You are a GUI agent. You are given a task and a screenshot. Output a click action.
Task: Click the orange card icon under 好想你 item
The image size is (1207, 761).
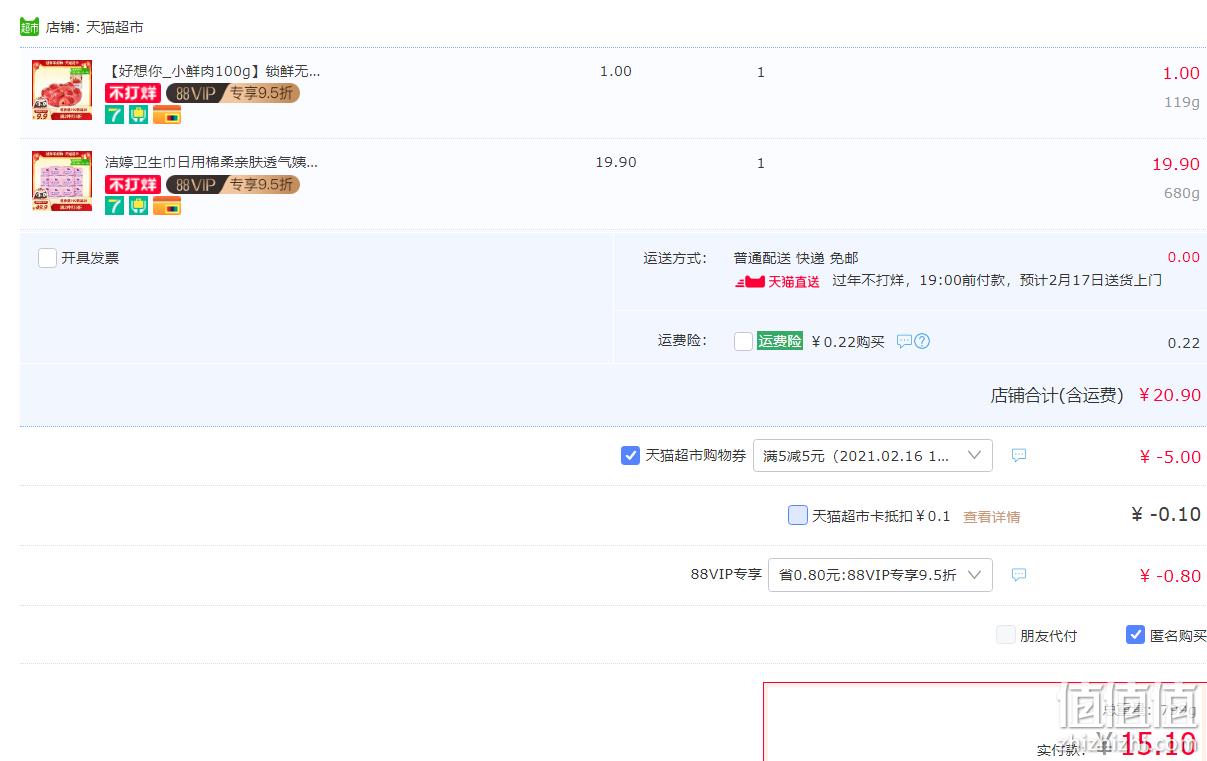click(167, 115)
